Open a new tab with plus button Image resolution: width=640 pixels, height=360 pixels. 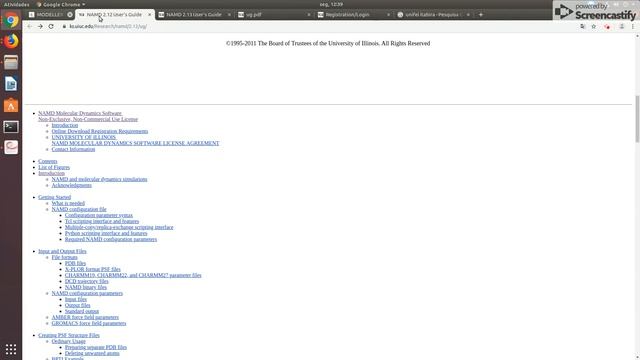coord(481,15)
